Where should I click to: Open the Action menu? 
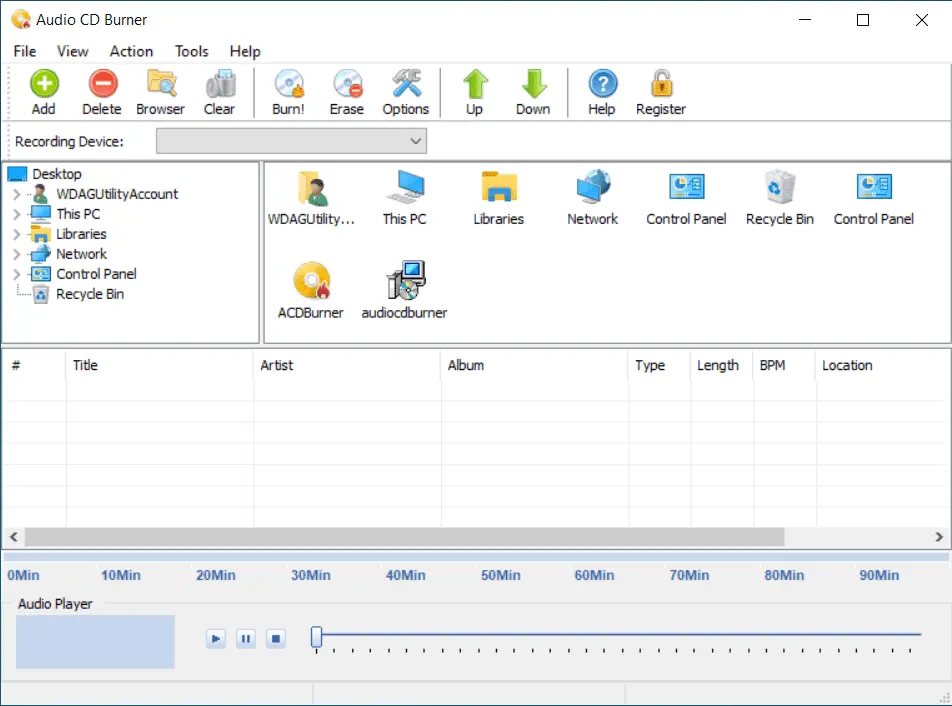131,51
